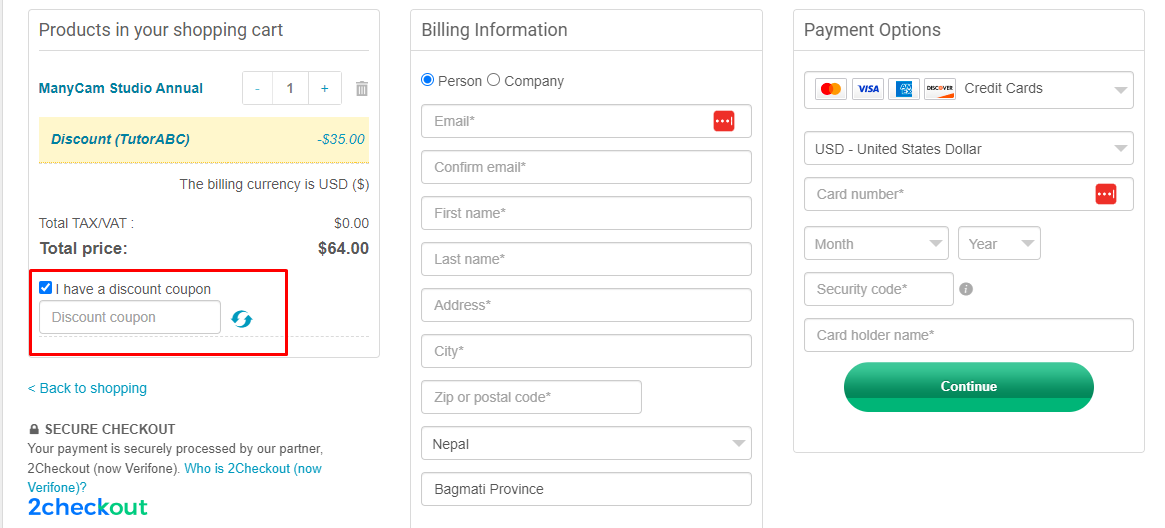Click the Card number field

(x=969, y=194)
